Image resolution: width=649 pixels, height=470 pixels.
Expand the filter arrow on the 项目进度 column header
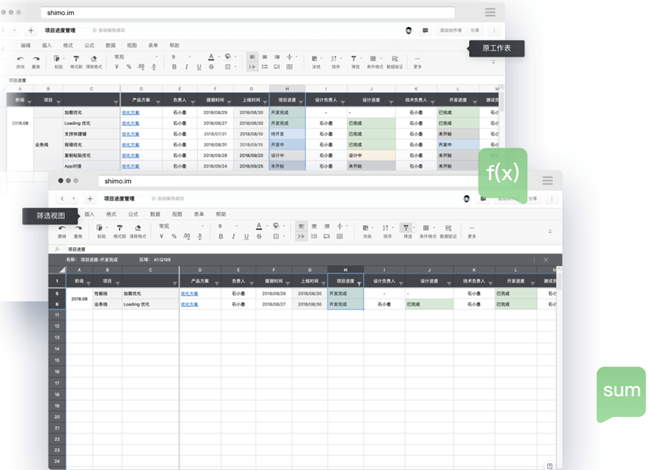click(359, 283)
